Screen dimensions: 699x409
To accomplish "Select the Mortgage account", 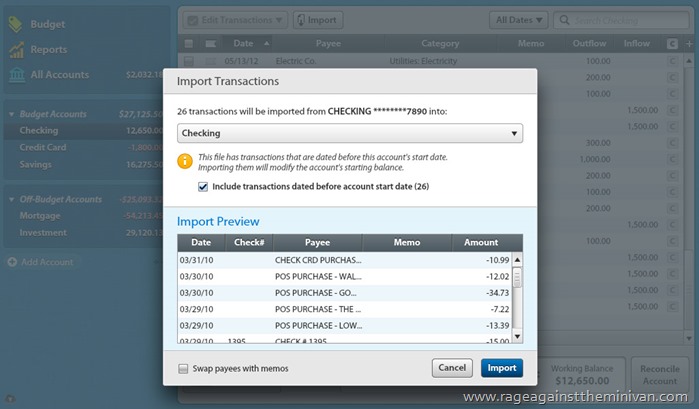I will click(85, 216).
